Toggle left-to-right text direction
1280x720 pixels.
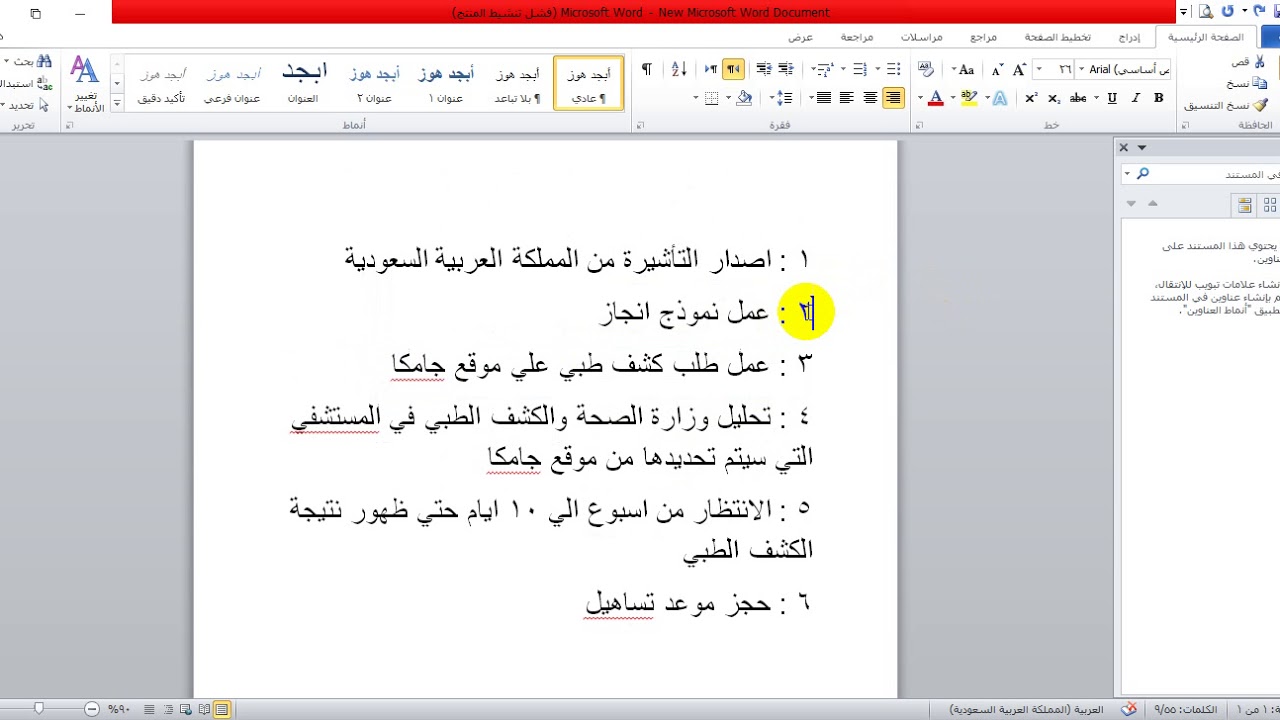[x=711, y=69]
